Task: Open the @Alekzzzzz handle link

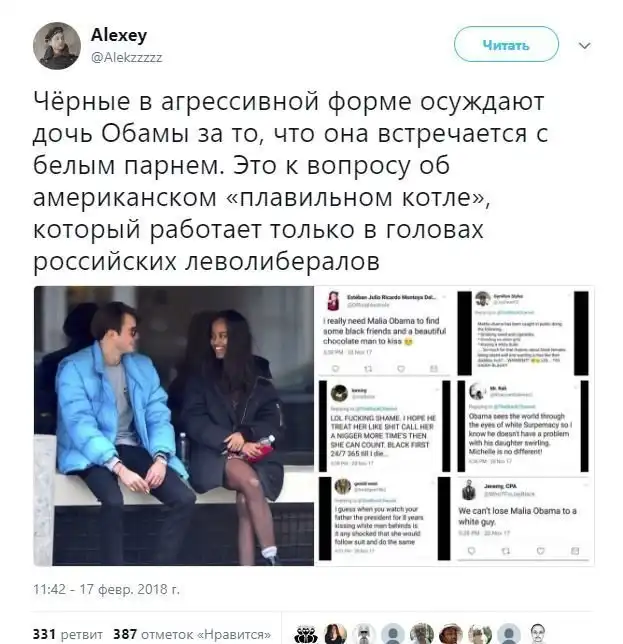Action: pyautogui.click(x=126, y=58)
